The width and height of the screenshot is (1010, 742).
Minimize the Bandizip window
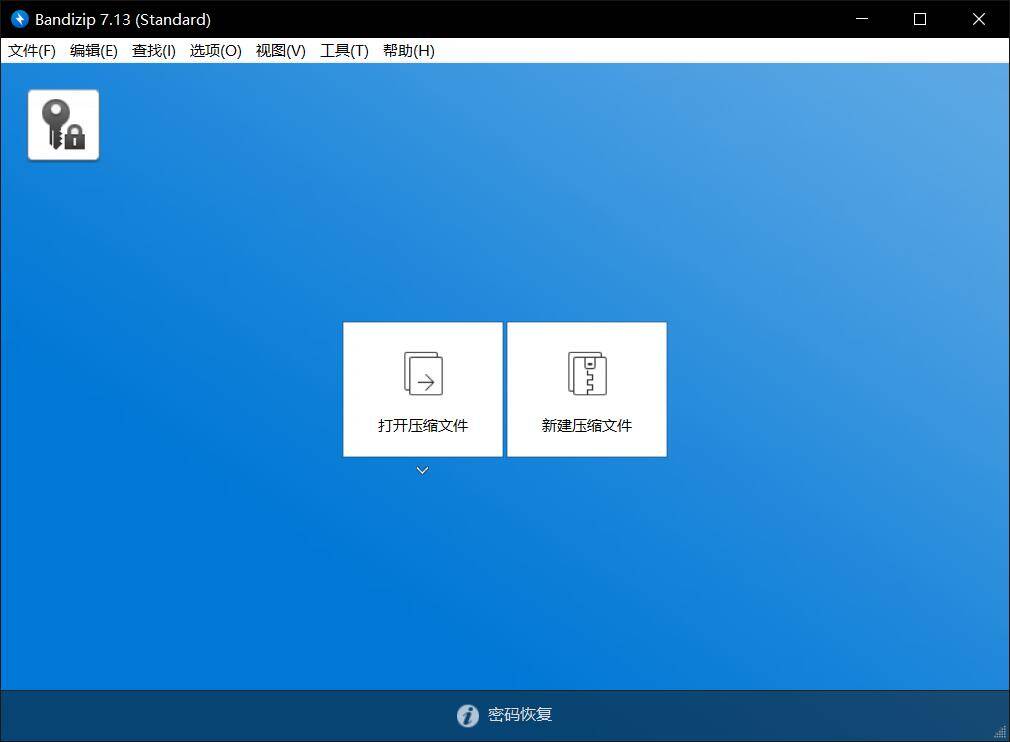862,19
